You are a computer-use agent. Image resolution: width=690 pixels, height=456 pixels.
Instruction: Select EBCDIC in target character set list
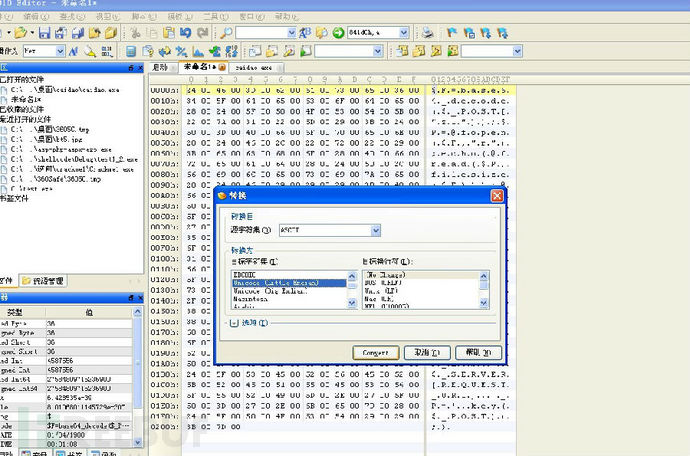[245, 274]
